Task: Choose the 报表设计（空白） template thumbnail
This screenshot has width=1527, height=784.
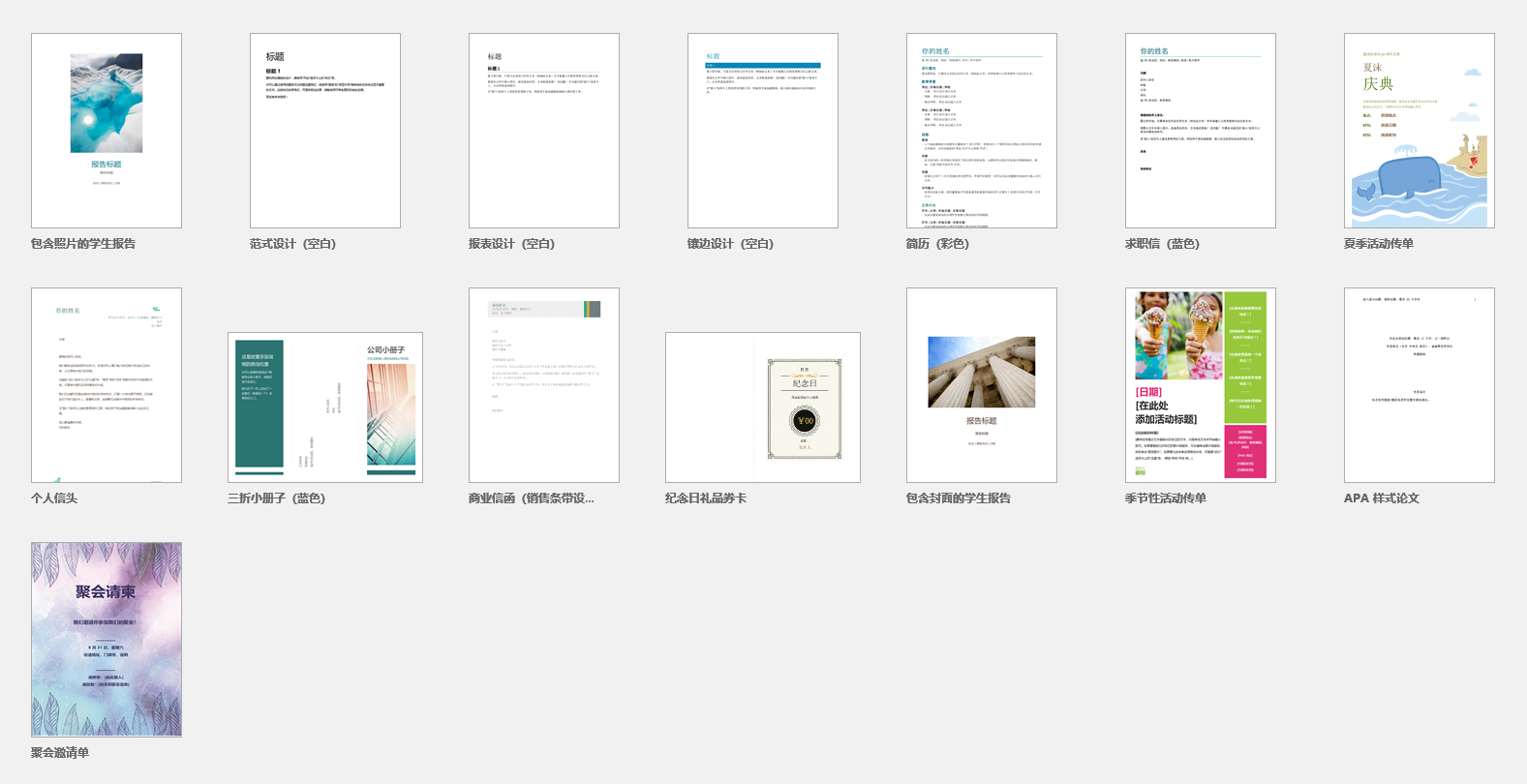Action: tap(544, 131)
